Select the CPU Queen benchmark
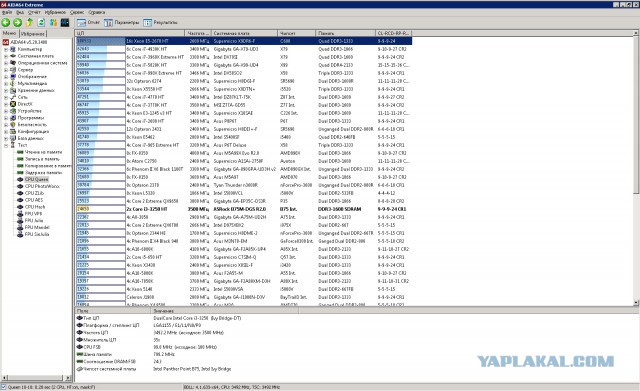 36,180
